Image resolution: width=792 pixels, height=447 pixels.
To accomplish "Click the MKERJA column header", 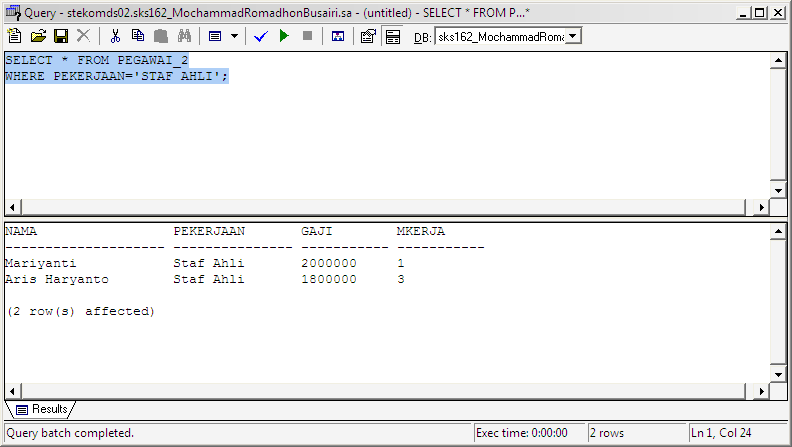I will (x=421, y=231).
